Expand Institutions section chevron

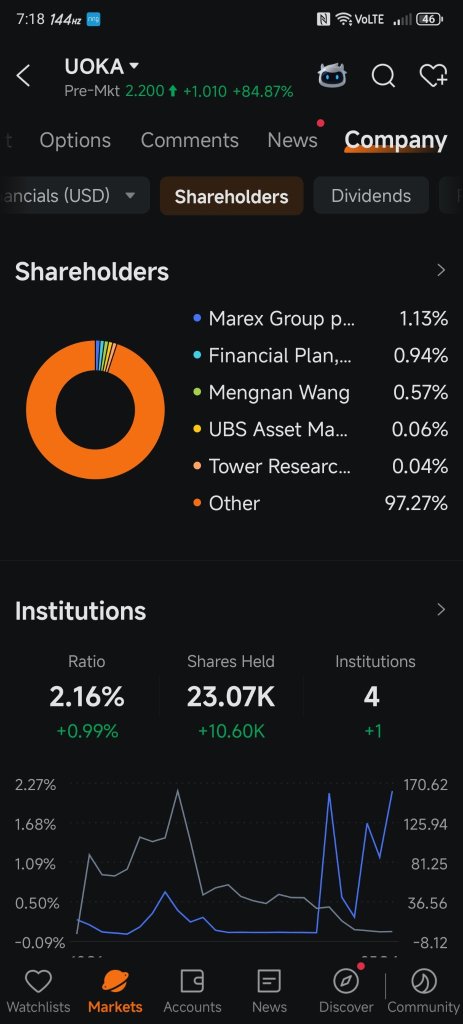[x=441, y=609]
